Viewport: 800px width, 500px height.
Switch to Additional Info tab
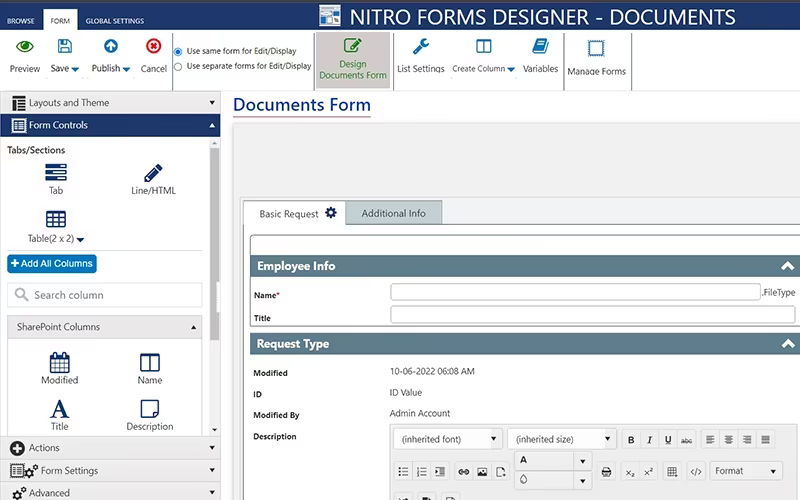(x=393, y=213)
